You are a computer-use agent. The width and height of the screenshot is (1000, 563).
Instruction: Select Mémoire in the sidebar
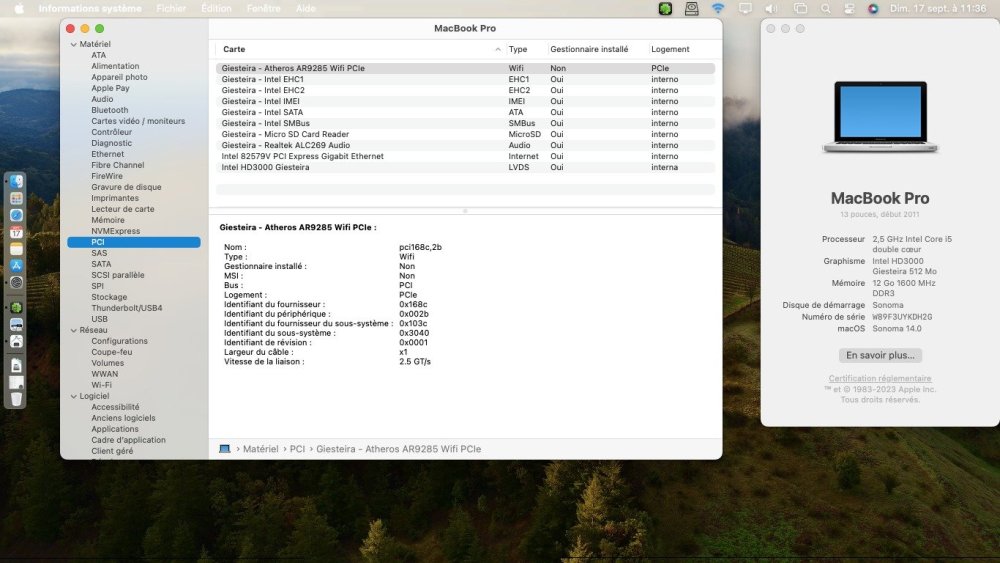pos(108,220)
